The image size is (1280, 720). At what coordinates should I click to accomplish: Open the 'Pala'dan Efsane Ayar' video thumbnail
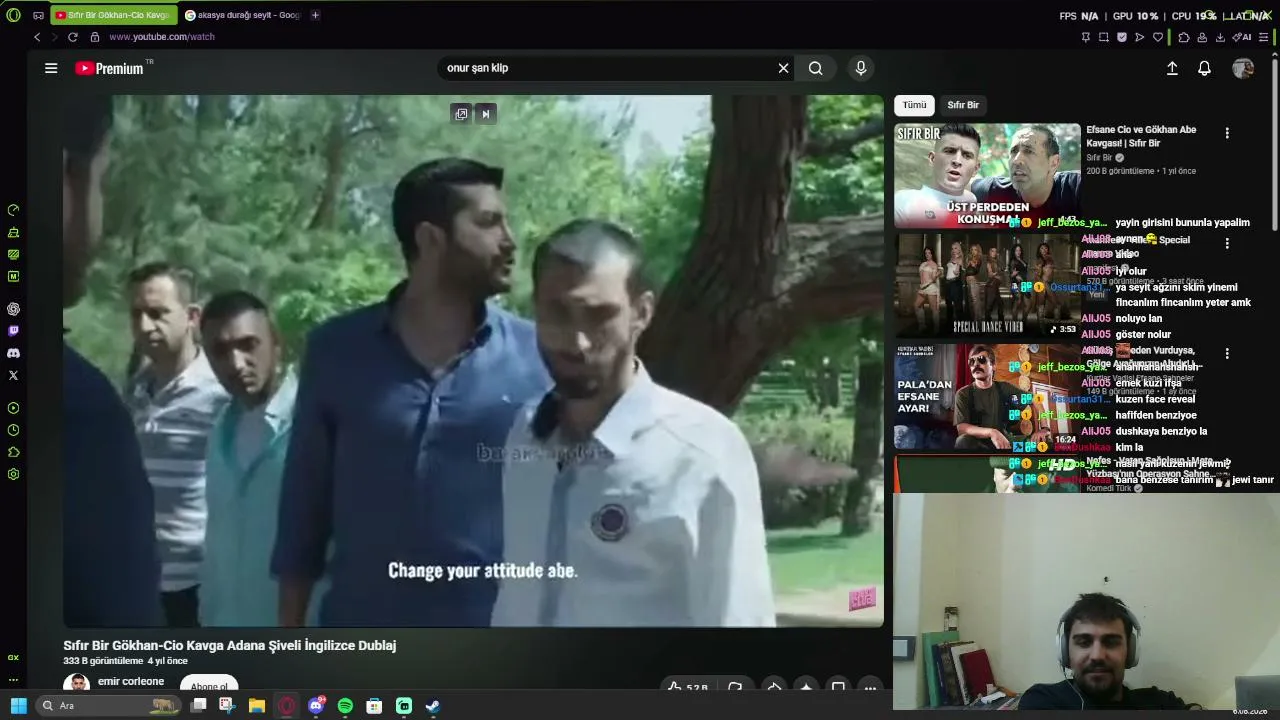[x=987, y=397]
